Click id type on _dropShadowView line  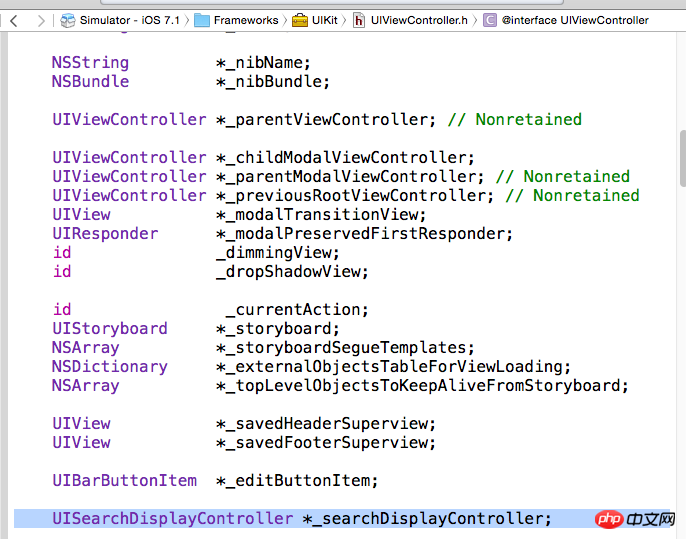tap(62, 272)
